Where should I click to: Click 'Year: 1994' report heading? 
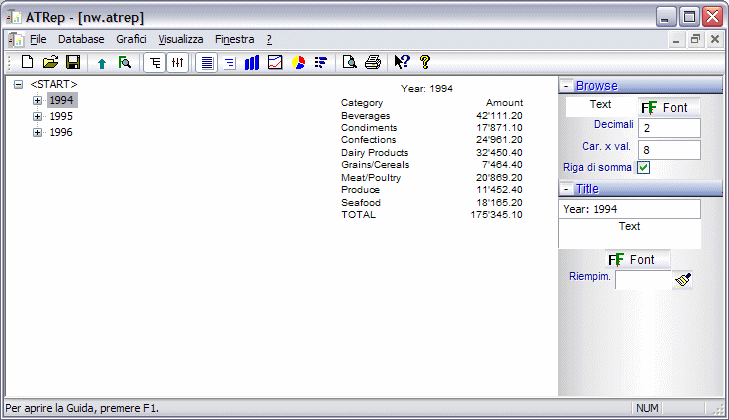coord(427,88)
